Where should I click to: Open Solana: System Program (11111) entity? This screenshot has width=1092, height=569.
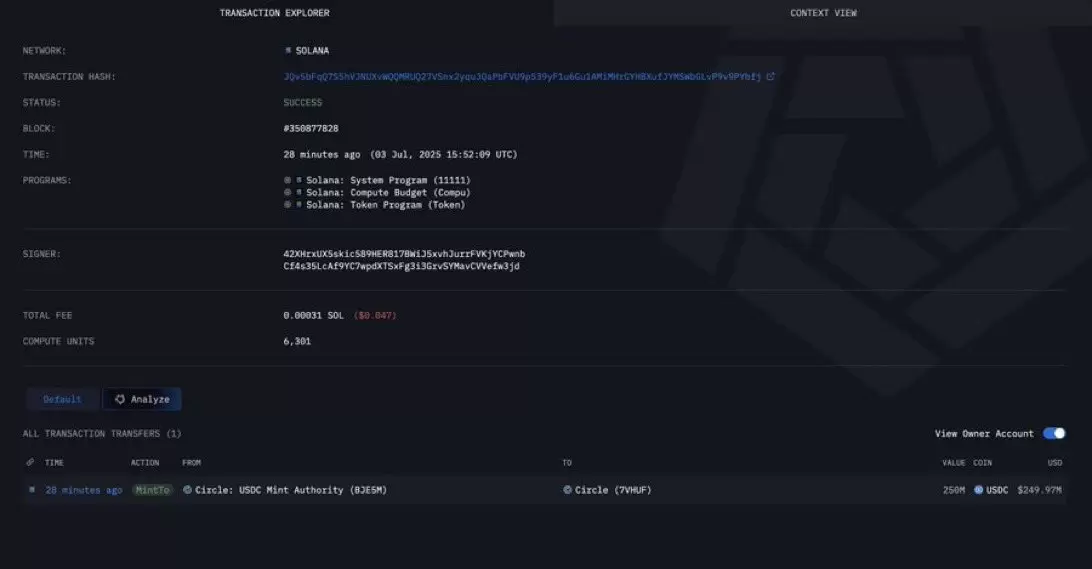(x=388, y=180)
